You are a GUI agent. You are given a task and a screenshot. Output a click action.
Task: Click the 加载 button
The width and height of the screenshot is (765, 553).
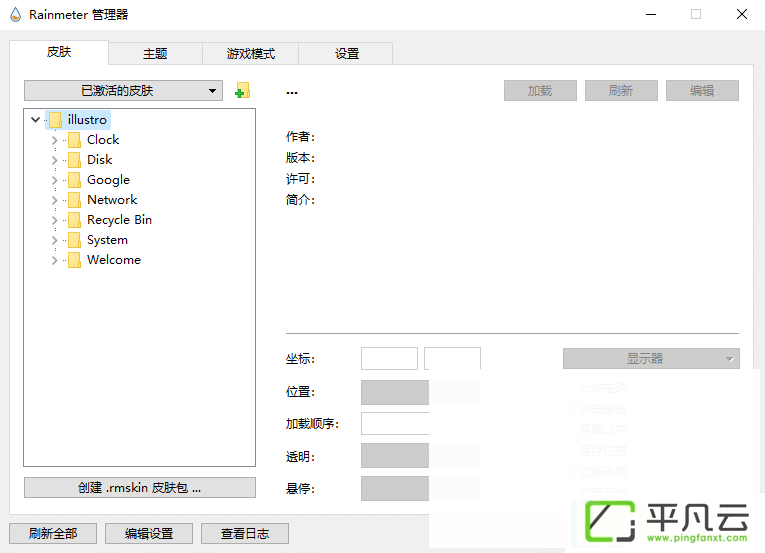click(x=540, y=91)
